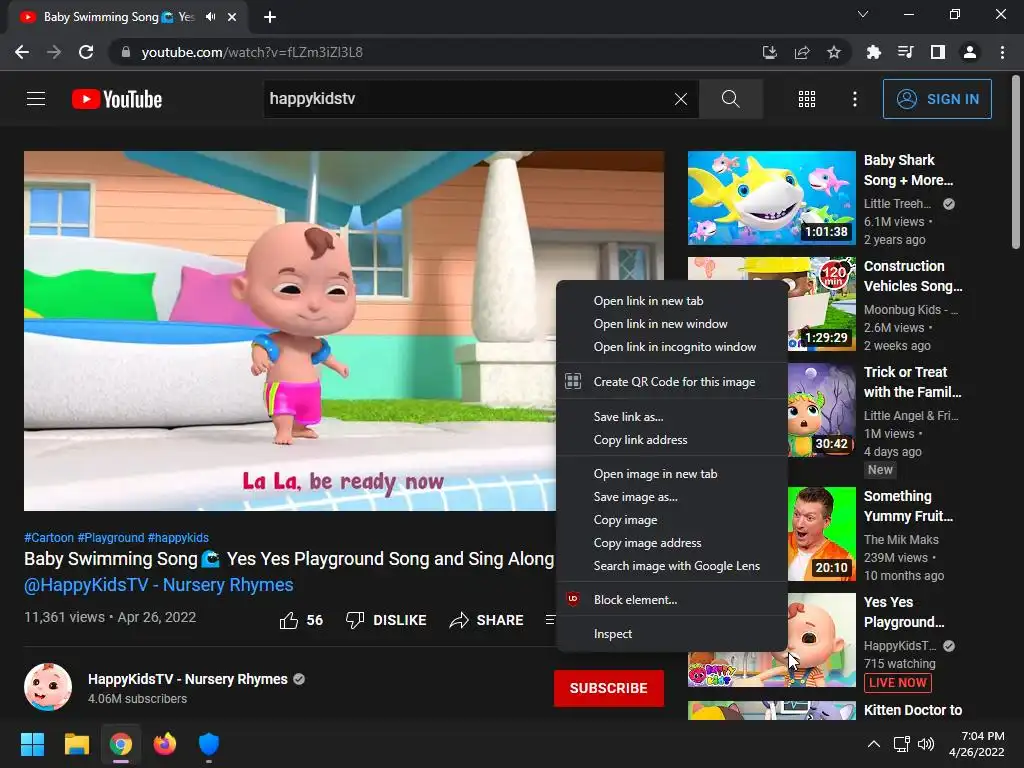Choose Search image with Google Lens

pyautogui.click(x=672, y=566)
